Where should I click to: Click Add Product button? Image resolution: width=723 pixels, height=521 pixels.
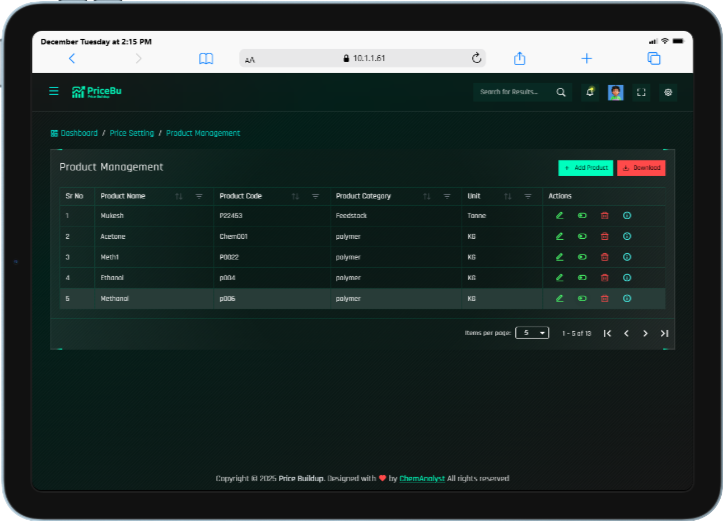tap(586, 168)
